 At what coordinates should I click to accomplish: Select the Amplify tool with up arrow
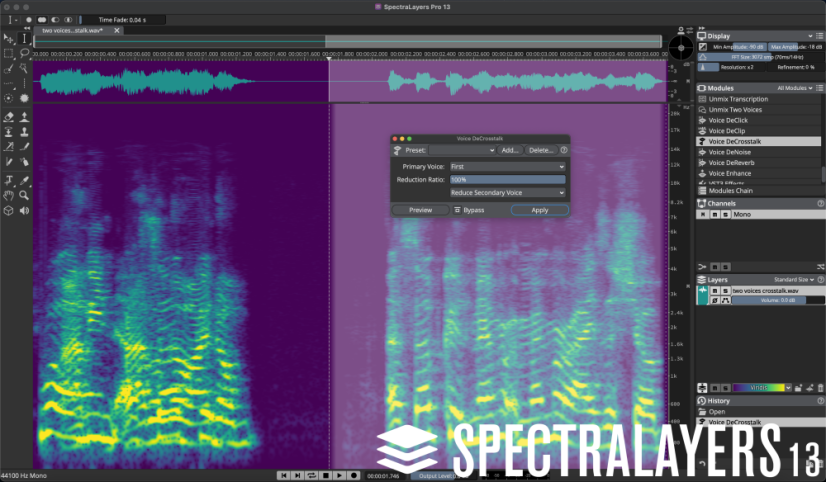[24, 116]
